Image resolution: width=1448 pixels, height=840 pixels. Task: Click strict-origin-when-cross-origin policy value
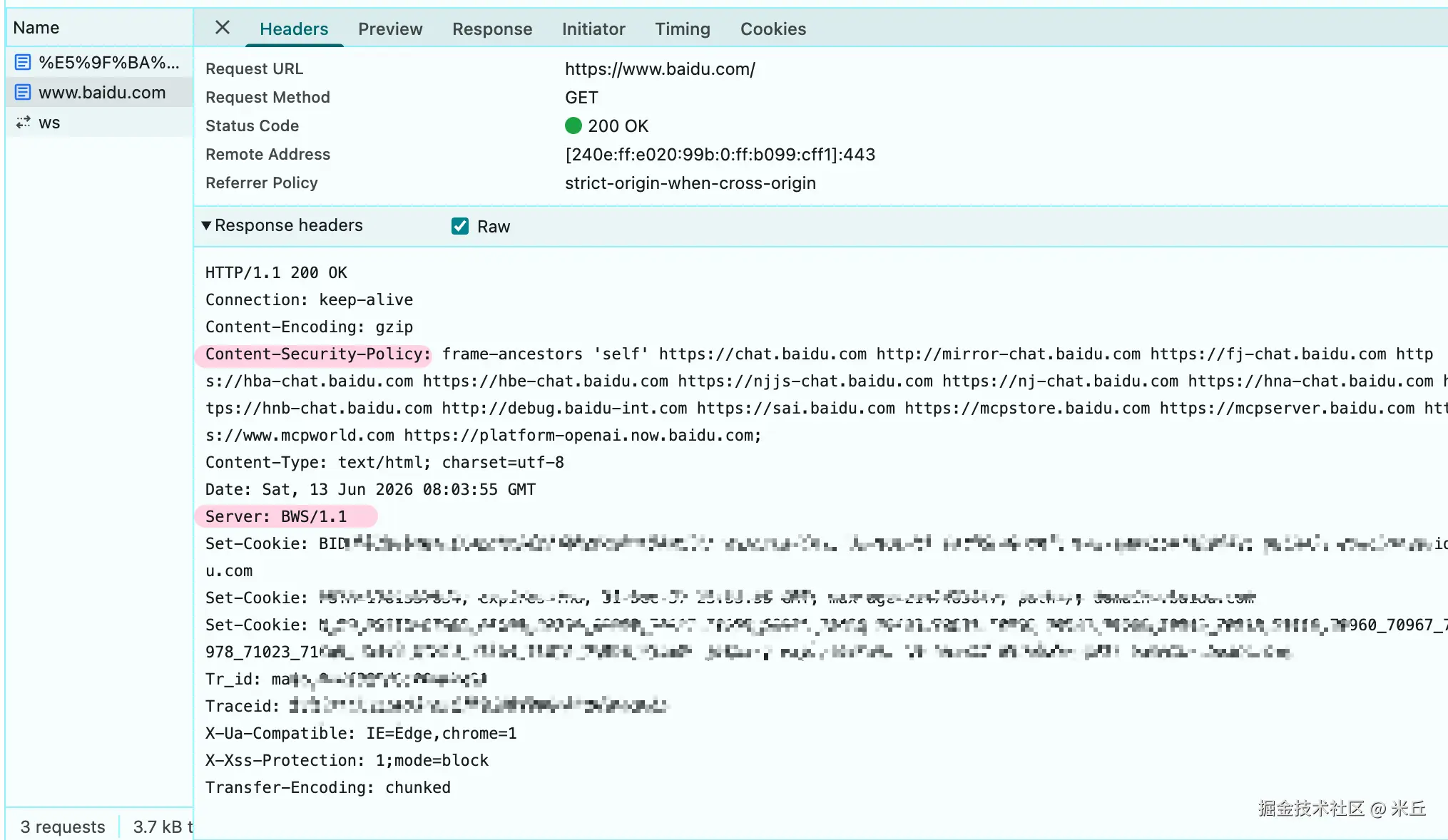click(690, 183)
